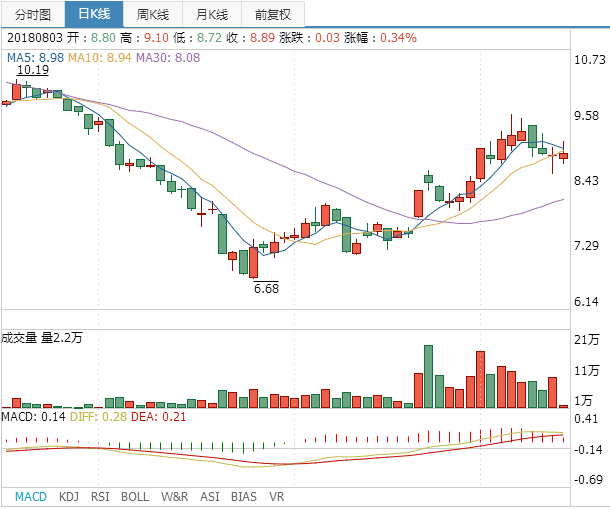Screen dimensions: 610x509
Task: Click the 11万 volume axis label
Action: coord(587,370)
